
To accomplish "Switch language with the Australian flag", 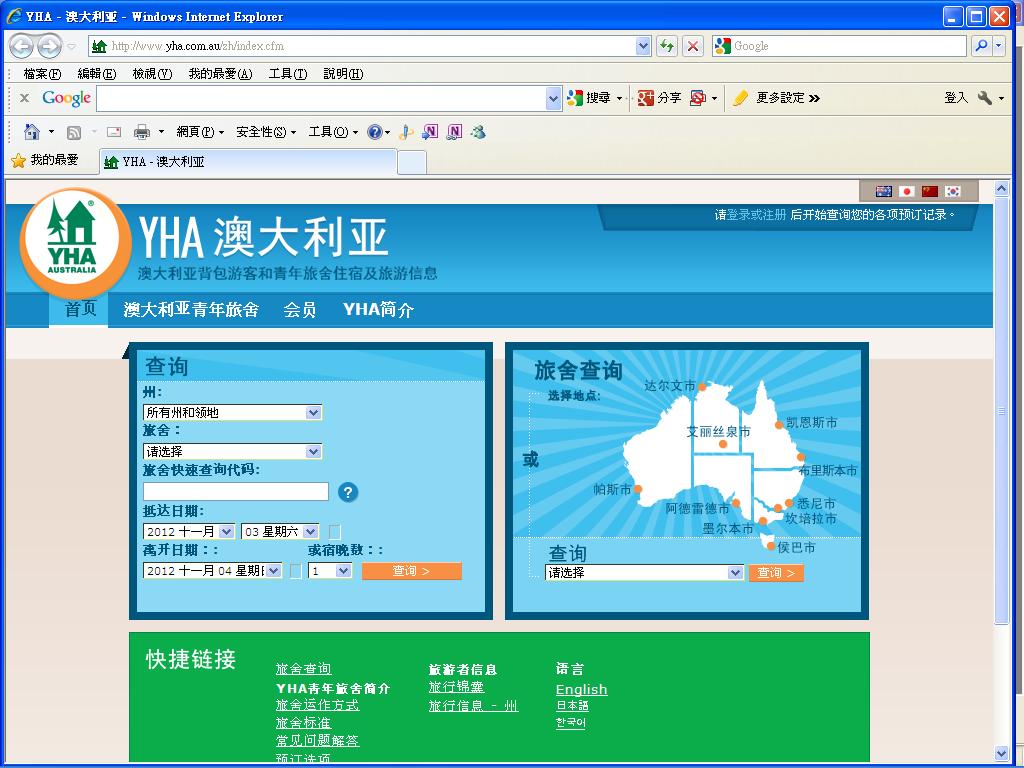I will [x=884, y=191].
